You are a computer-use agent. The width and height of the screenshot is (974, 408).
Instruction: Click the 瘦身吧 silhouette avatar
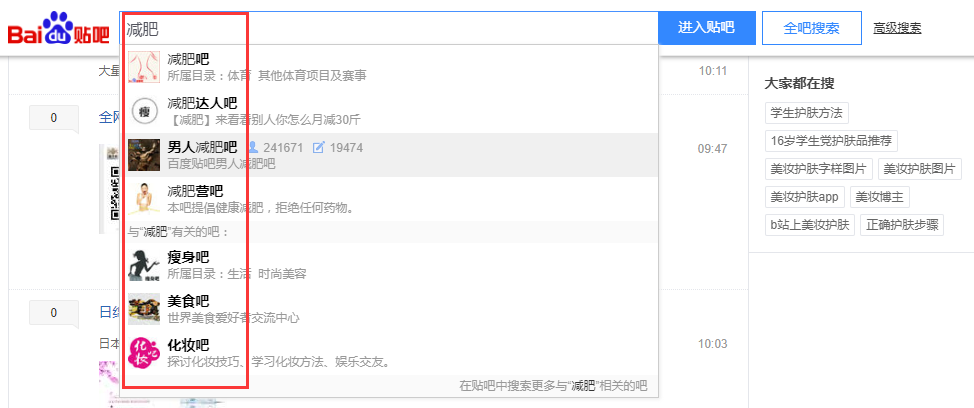(x=144, y=265)
